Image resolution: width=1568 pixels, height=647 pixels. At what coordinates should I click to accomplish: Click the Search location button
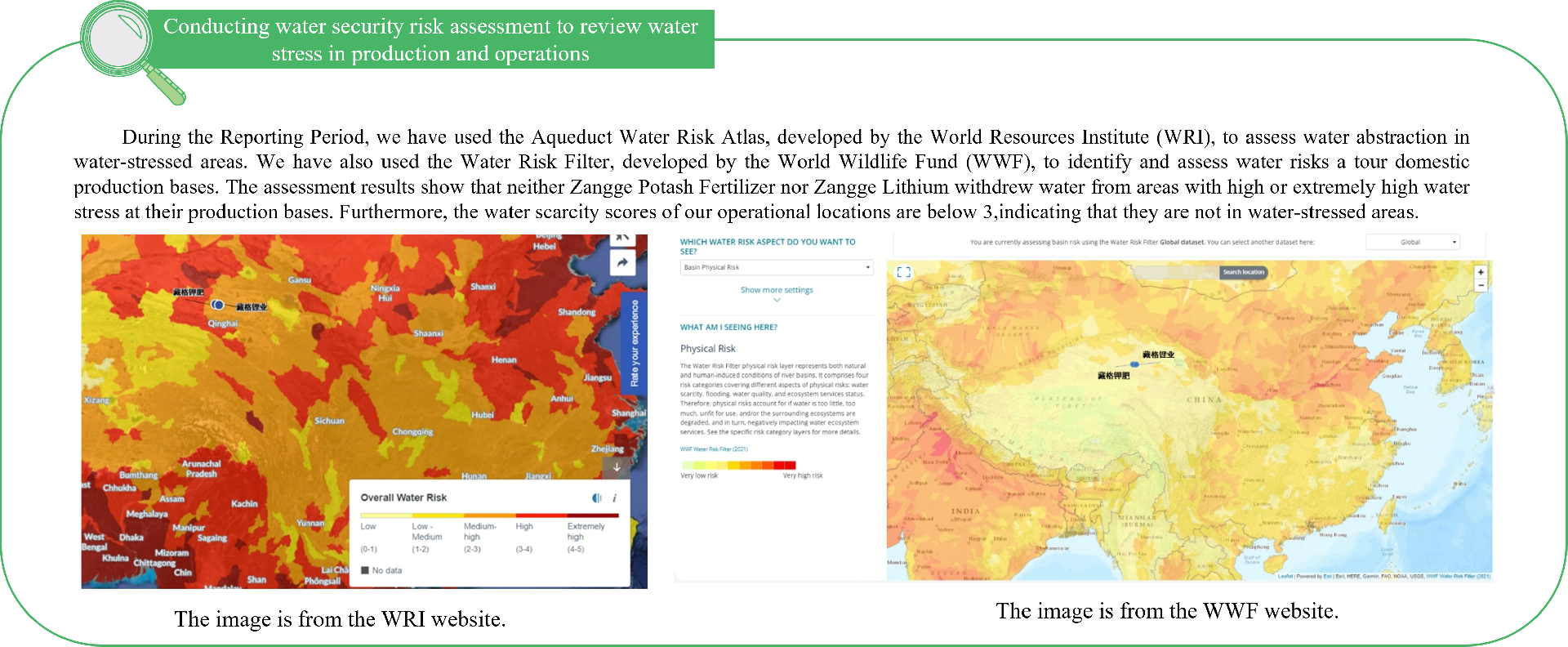click(x=1243, y=272)
